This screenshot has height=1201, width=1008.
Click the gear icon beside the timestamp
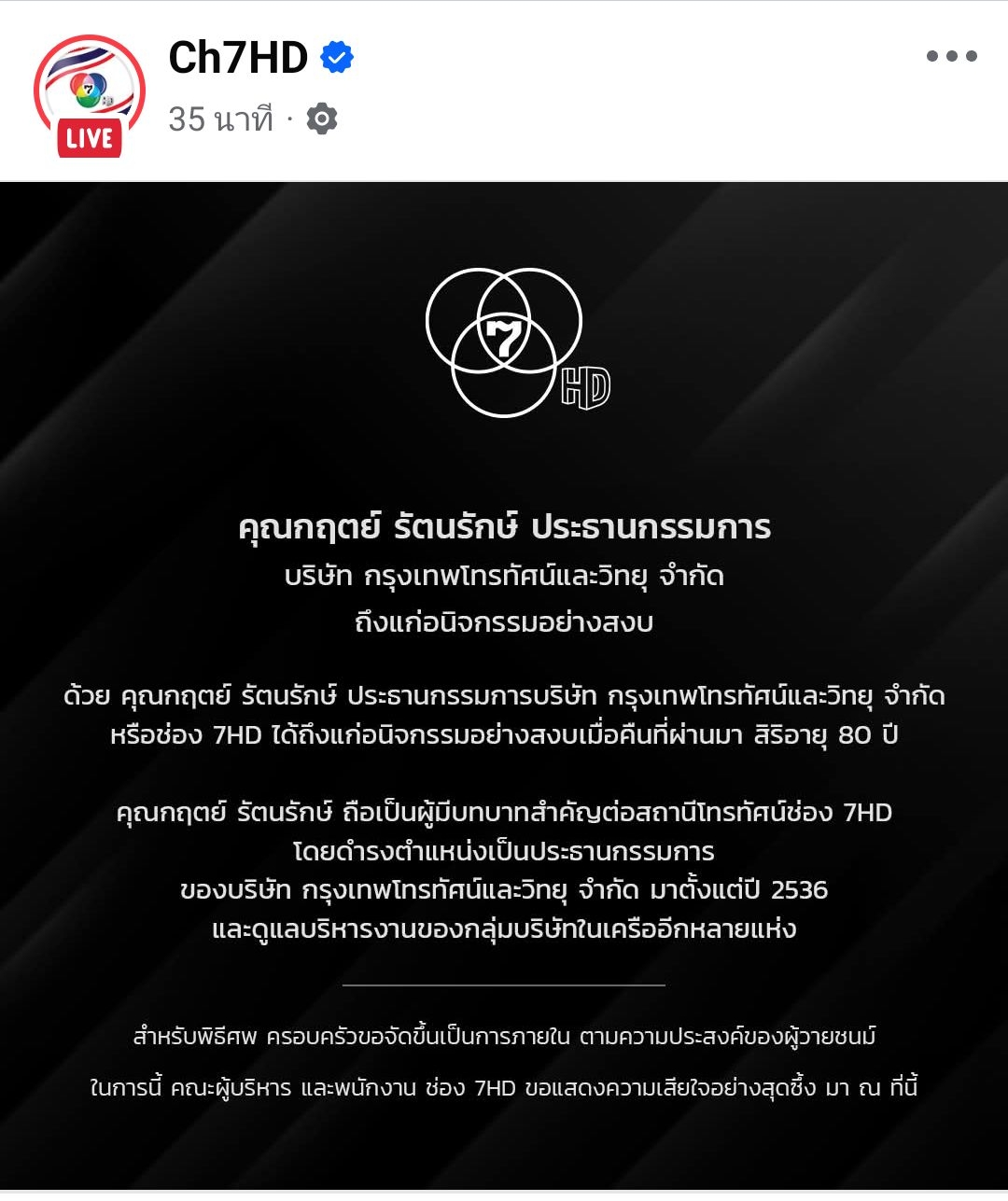[x=322, y=119]
